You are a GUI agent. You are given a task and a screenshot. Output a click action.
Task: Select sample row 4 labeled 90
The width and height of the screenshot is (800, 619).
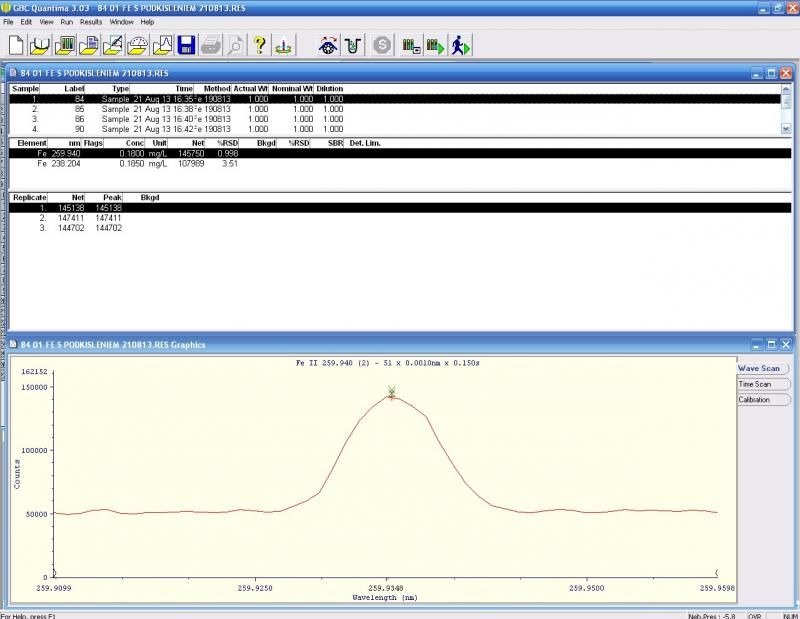[x=395, y=129]
